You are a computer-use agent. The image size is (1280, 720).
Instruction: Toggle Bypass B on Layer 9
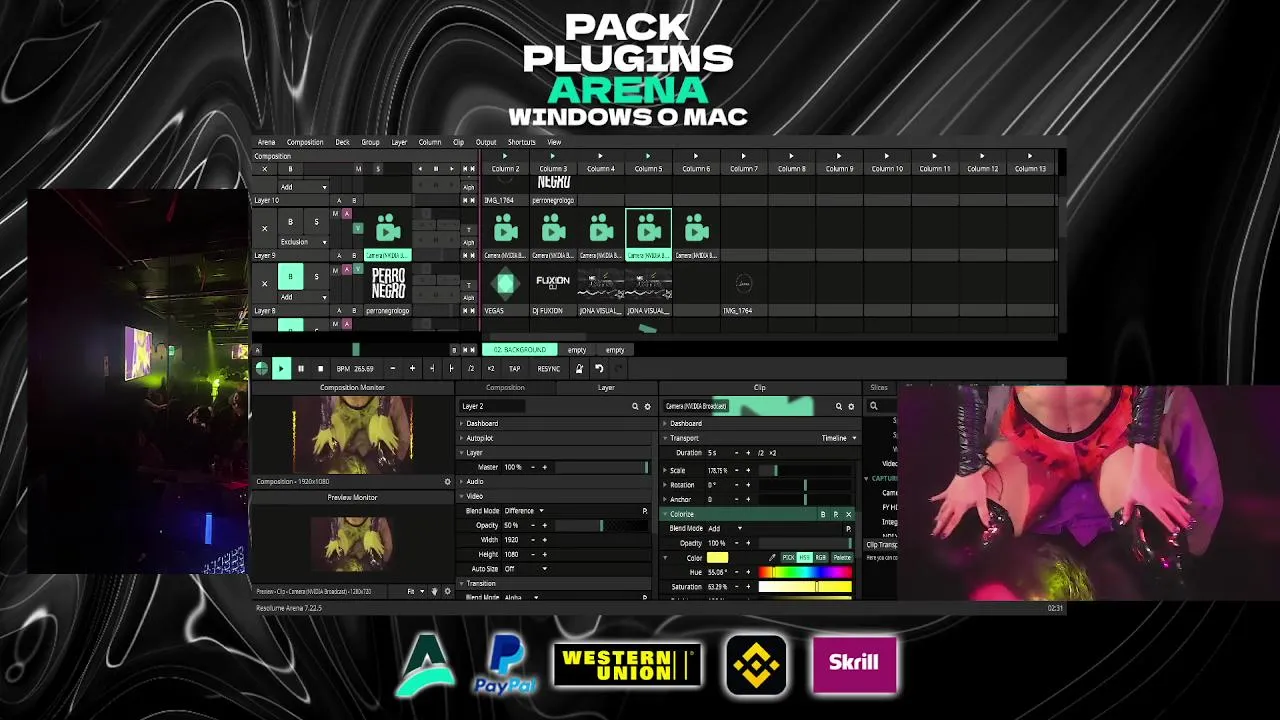click(x=290, y=222)
